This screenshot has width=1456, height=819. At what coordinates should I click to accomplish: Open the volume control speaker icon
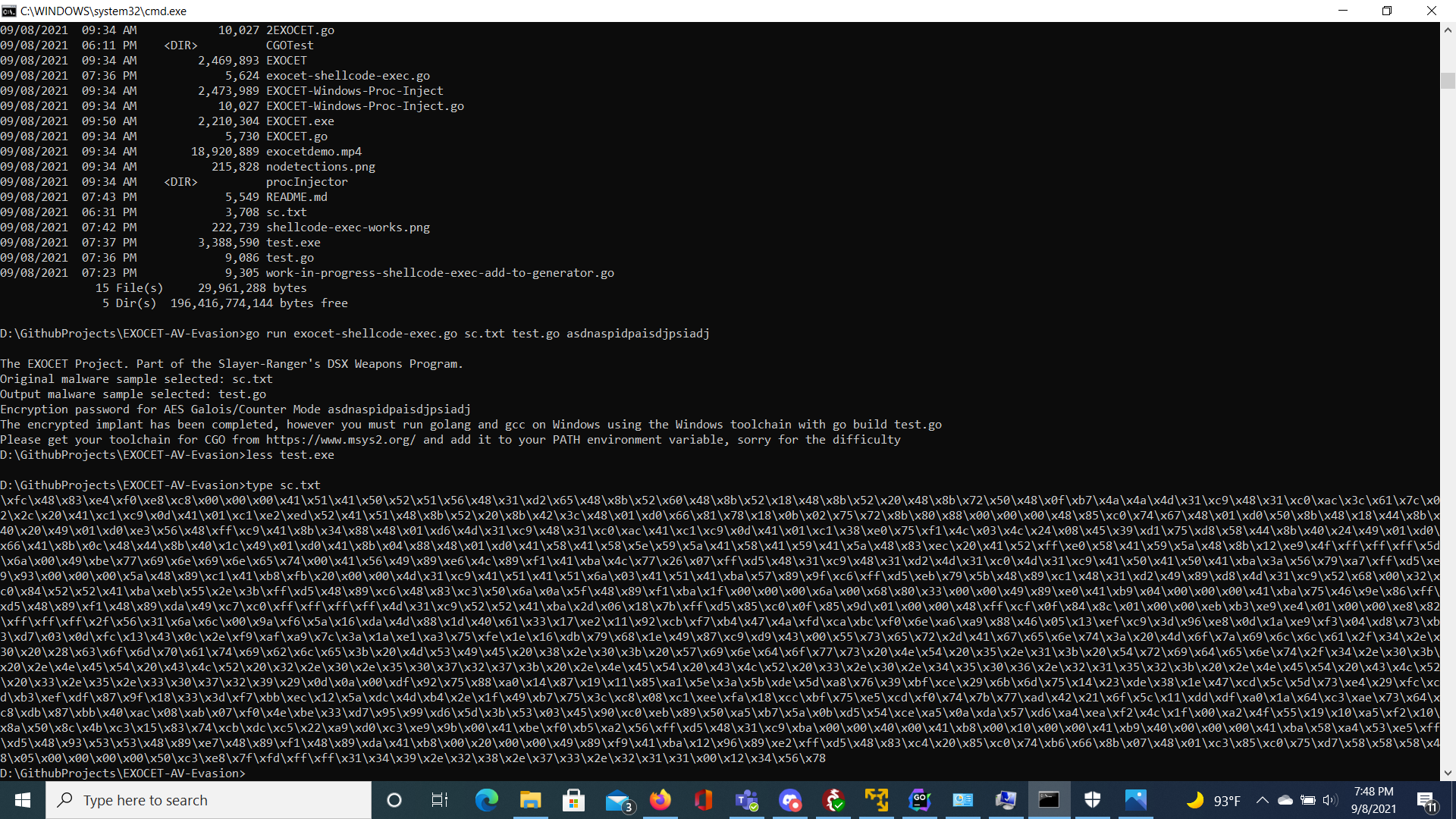click(1330, 800)
